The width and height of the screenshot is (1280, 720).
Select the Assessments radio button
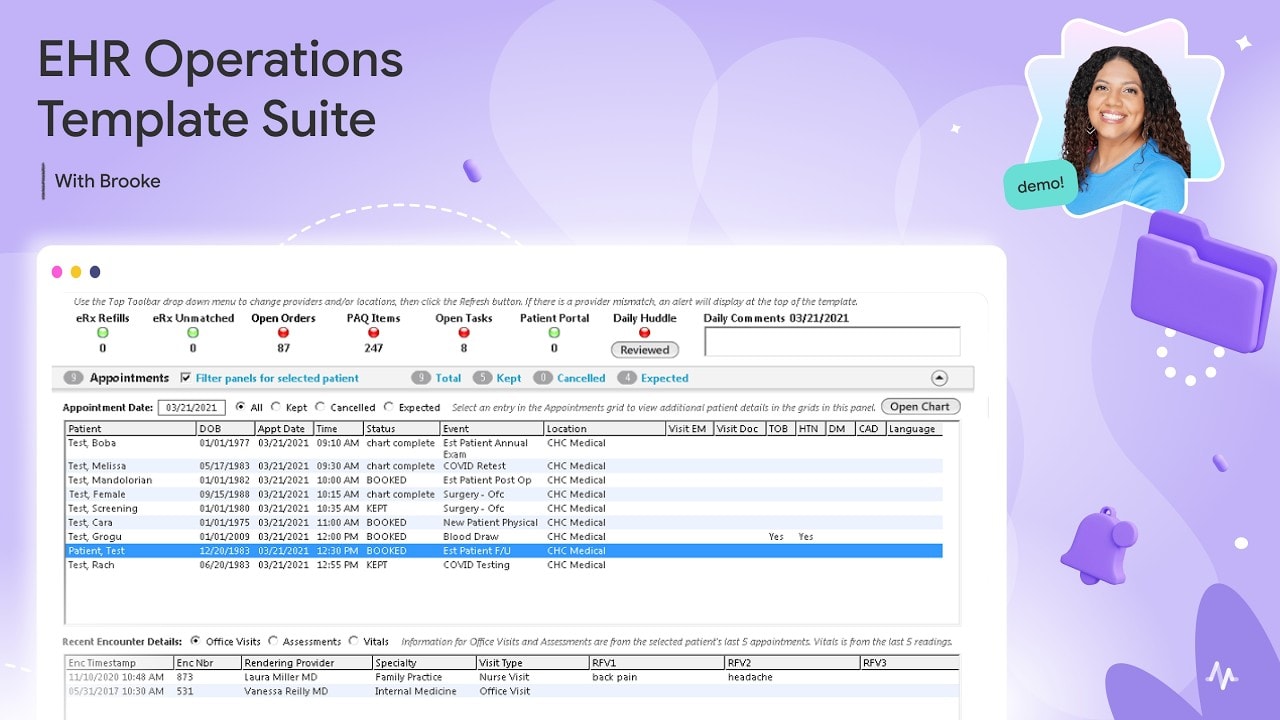[273, 641]
